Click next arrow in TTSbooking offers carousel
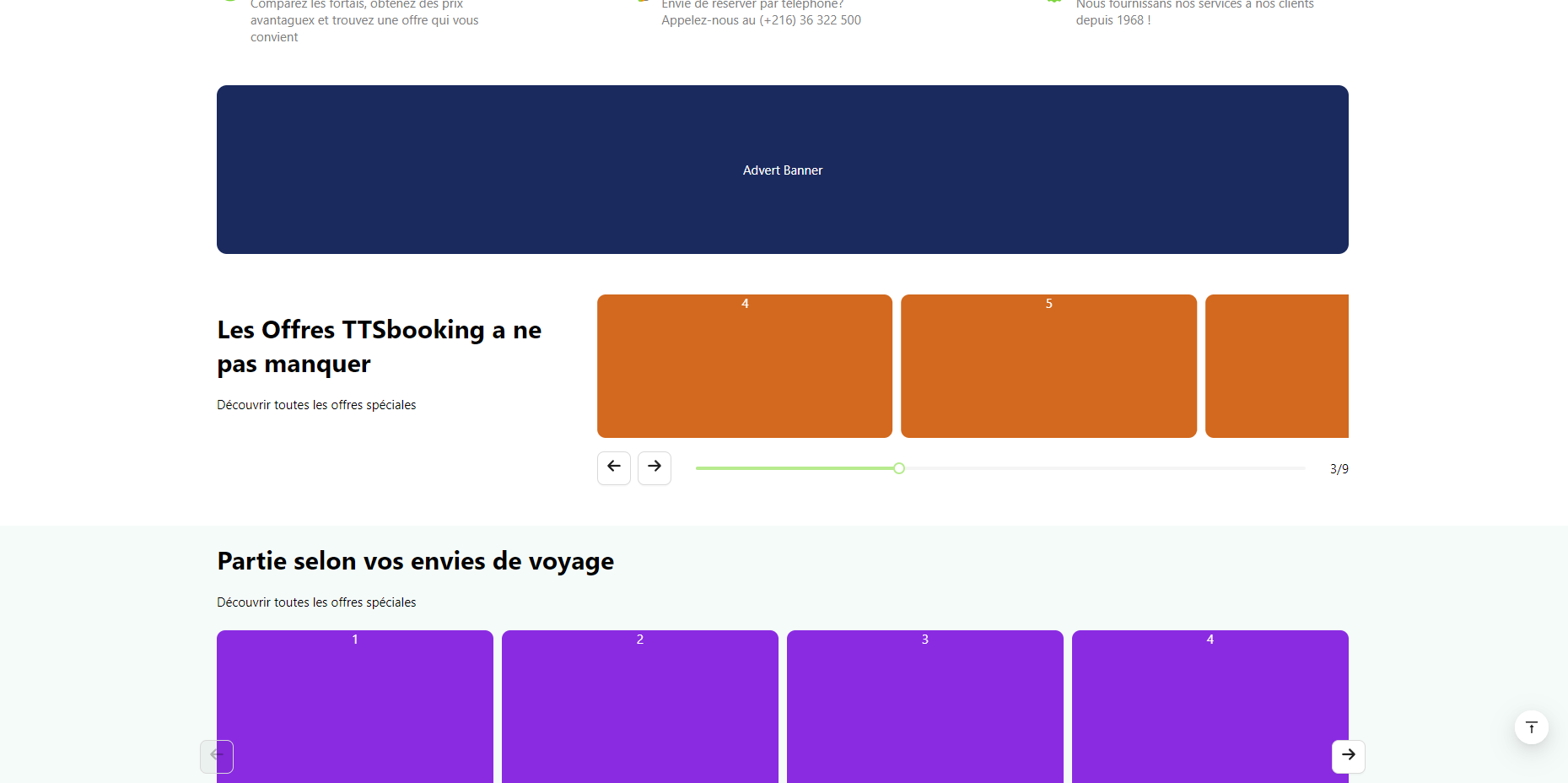The width and height of the screenshot is (1568, 783). (654, 467)
